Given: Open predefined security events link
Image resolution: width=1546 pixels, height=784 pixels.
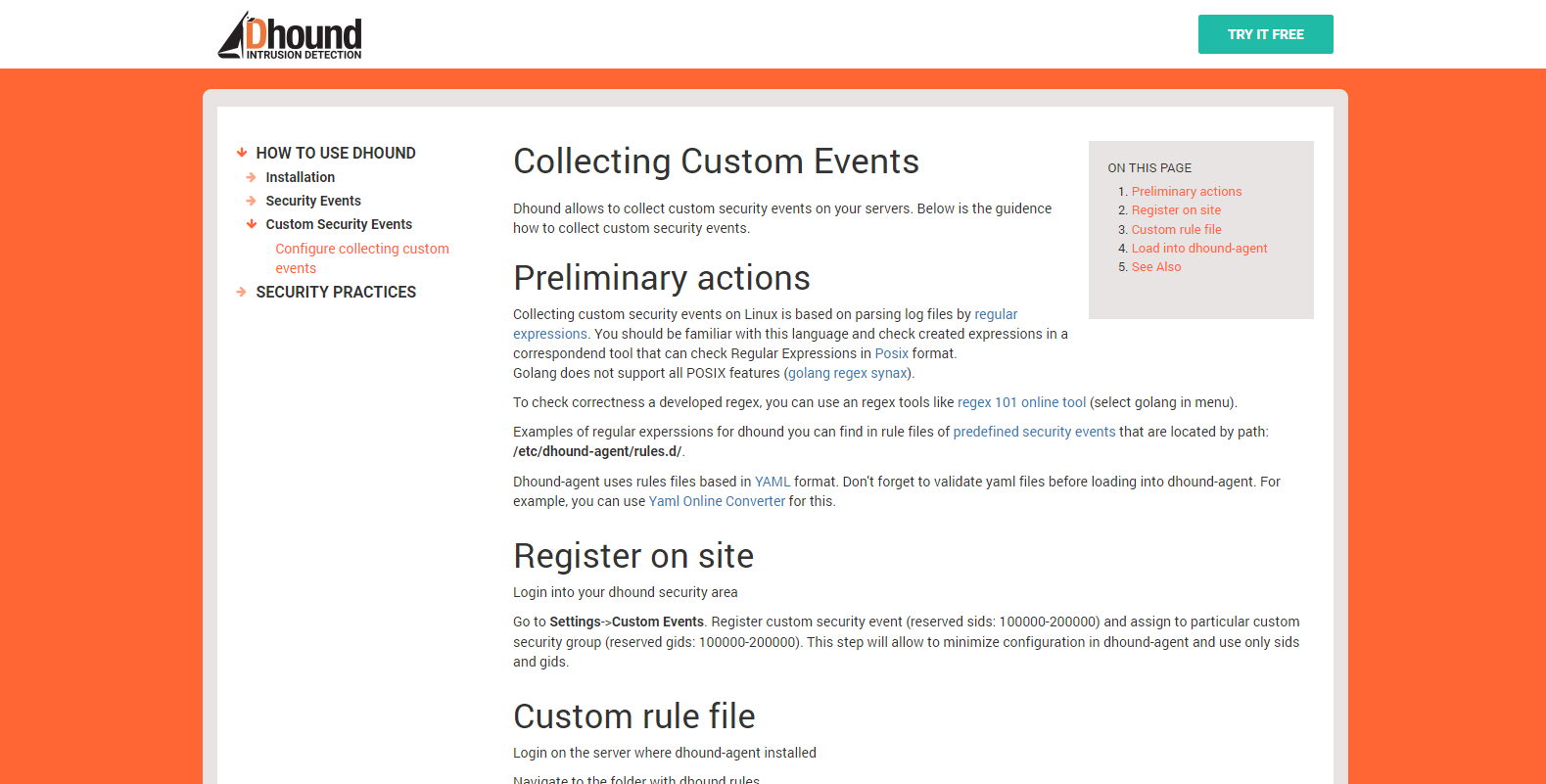Looking at the screenshot, I should click(x=1034, y=432).
